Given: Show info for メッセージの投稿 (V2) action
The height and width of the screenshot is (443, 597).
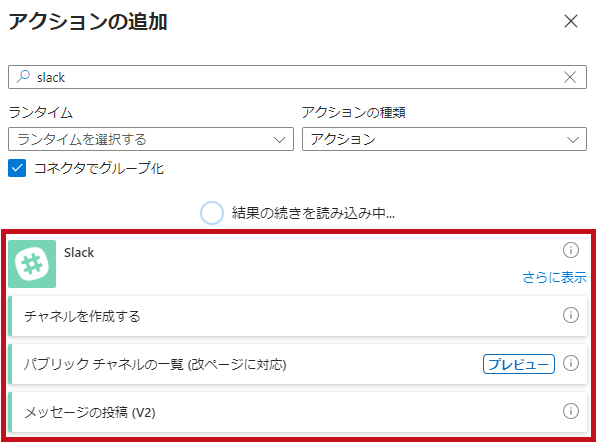Looking at the screenshot, I should pyautogui.click(x=570, y=411).
